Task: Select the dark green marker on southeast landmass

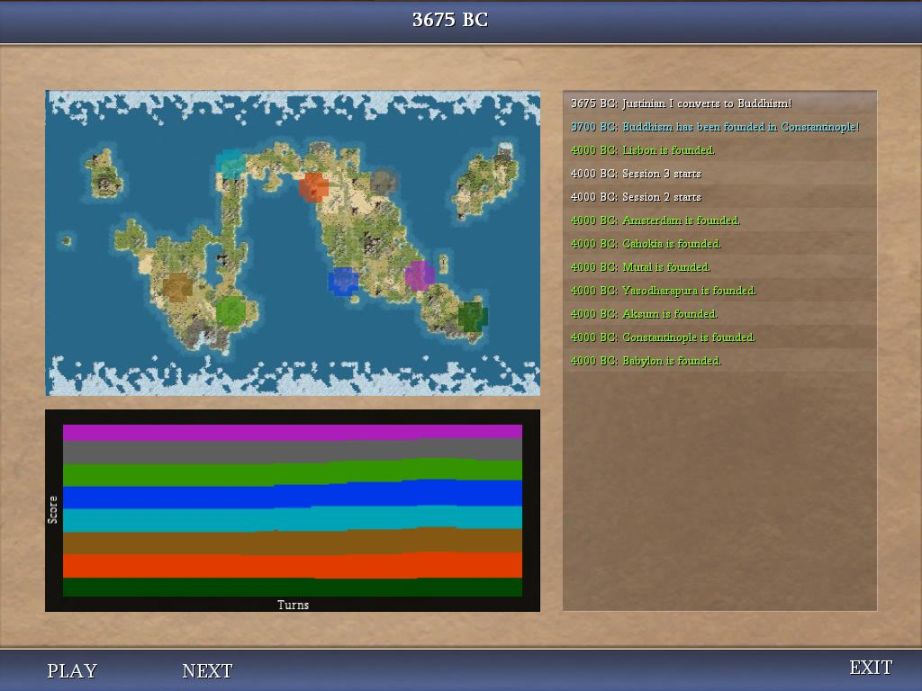Action: pos(472,317)
